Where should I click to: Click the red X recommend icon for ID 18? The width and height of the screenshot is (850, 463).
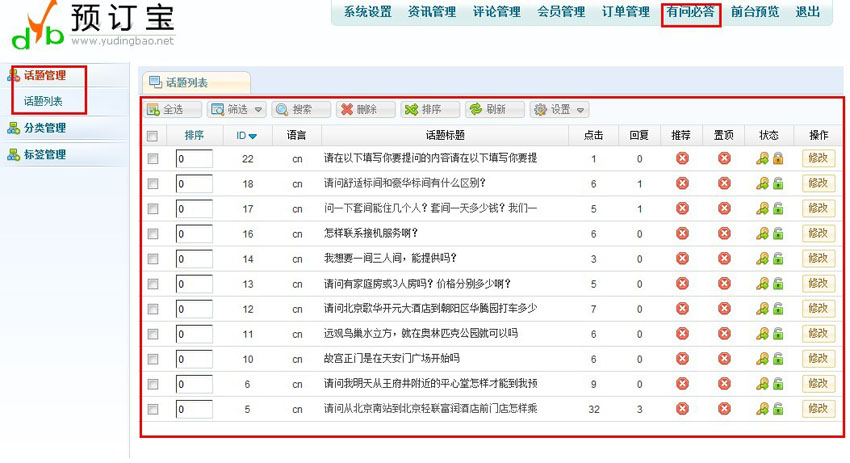682,183
